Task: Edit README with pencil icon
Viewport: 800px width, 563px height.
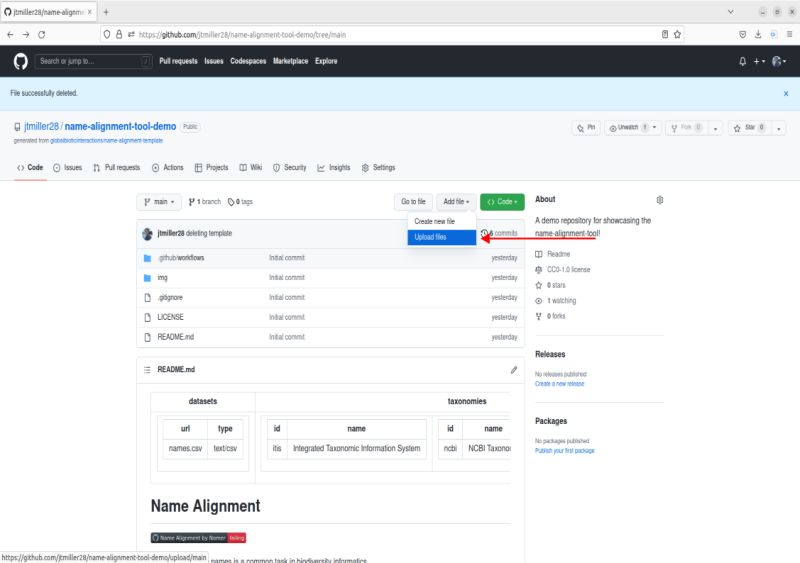Action: [514, 370]
